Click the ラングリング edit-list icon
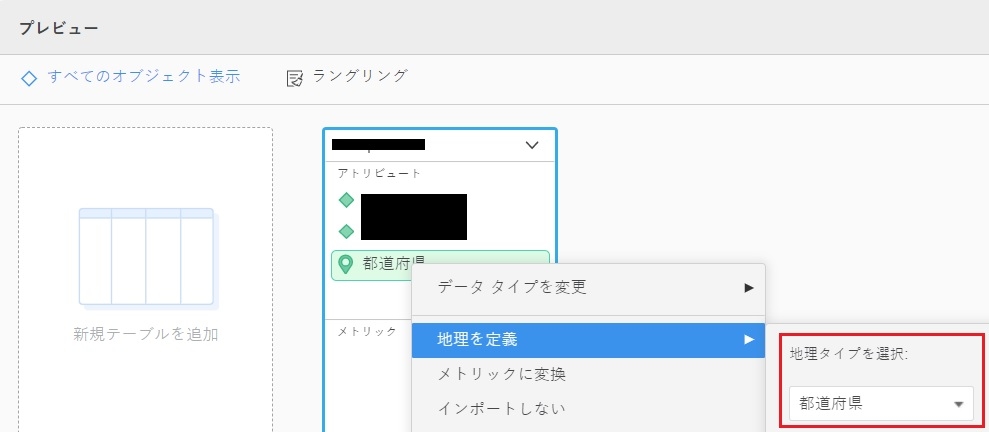 point(295,77)
